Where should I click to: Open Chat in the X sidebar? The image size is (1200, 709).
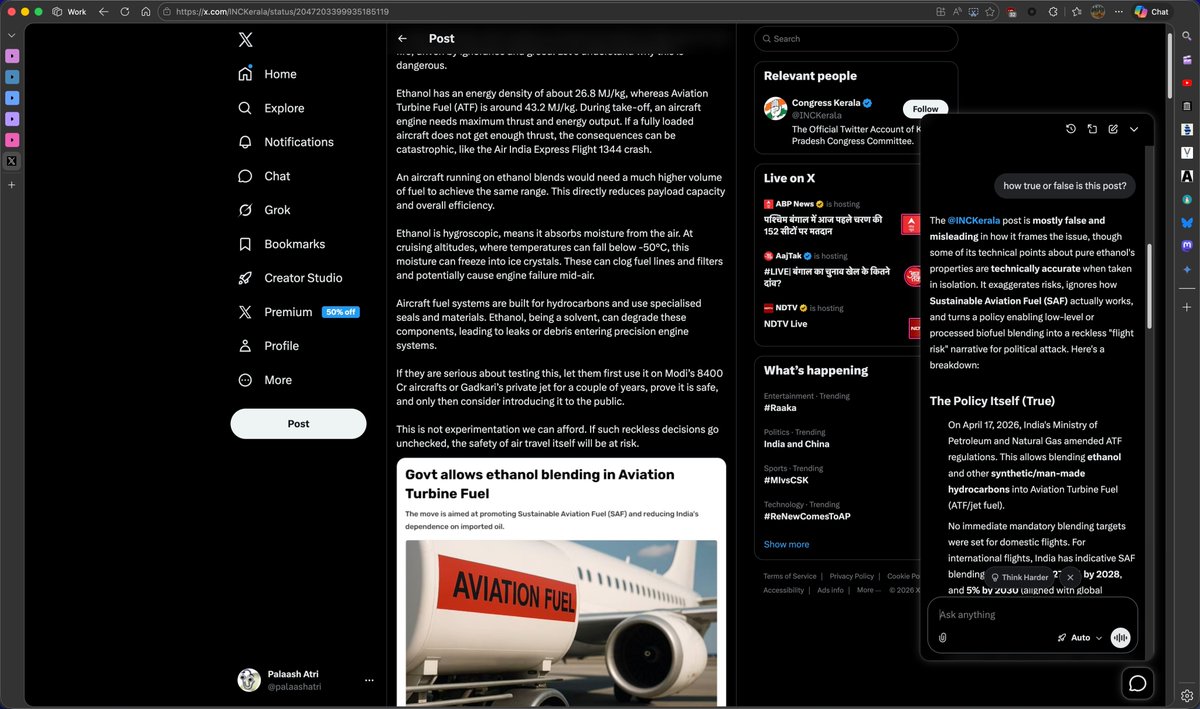pyautogui.click(x=264, y=176)
